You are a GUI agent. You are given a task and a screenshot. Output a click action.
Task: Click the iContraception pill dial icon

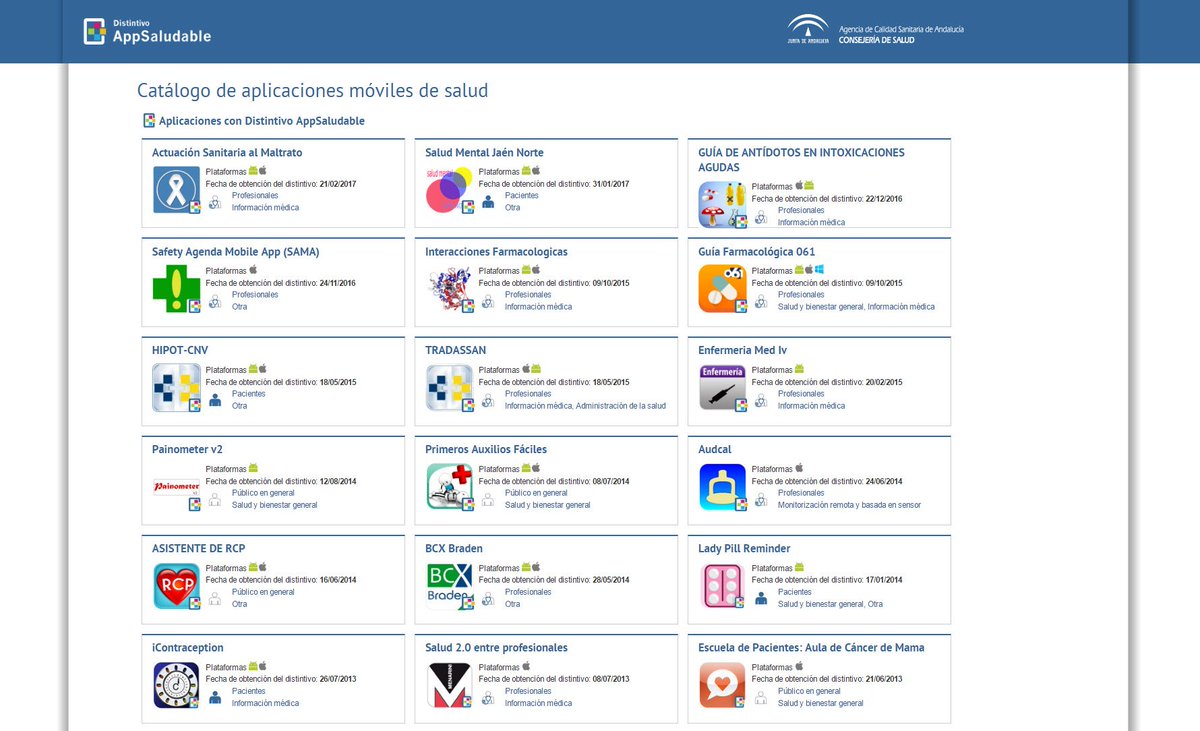pos(177,685)
